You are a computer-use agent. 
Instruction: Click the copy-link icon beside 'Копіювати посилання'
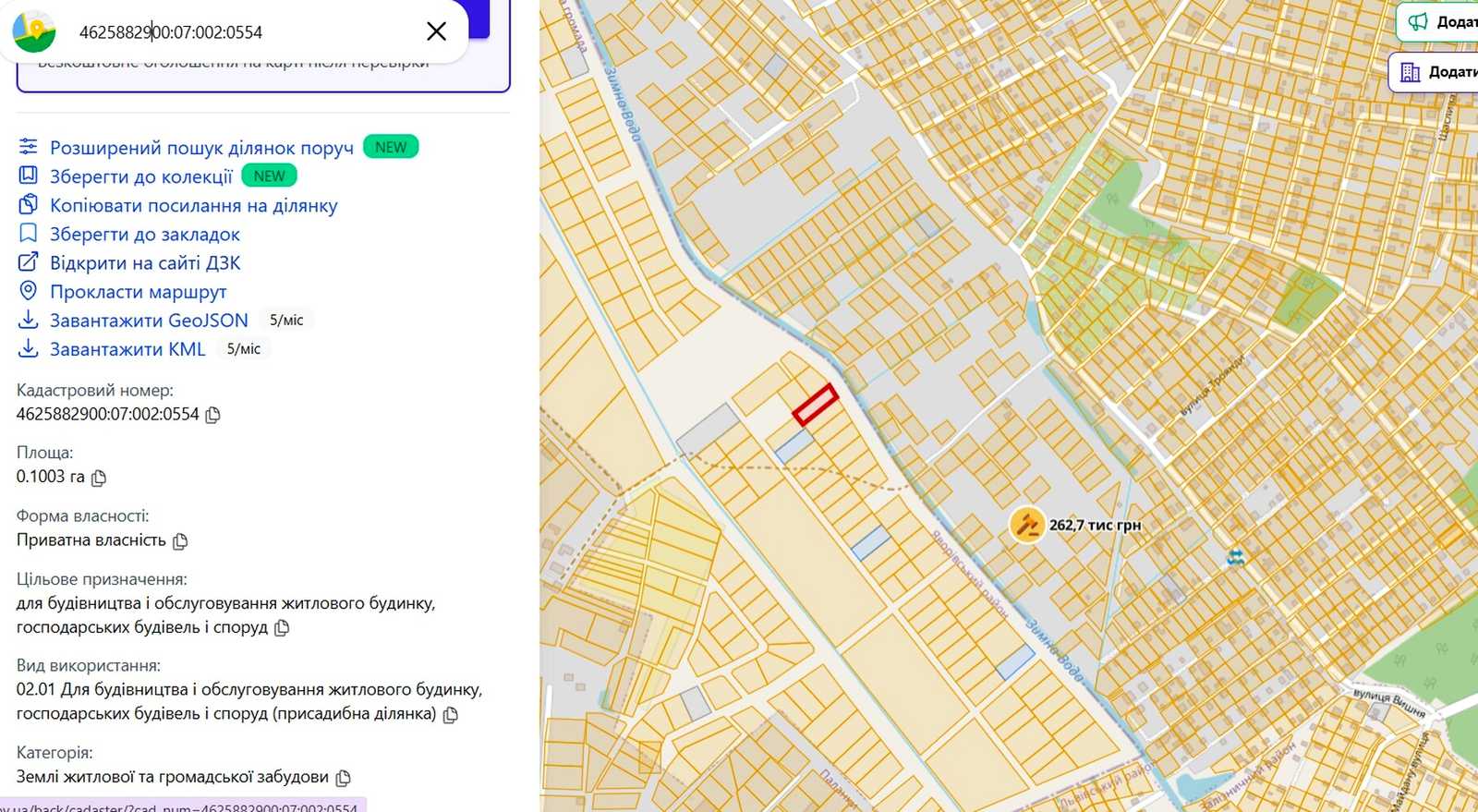[x=29, y=204]
